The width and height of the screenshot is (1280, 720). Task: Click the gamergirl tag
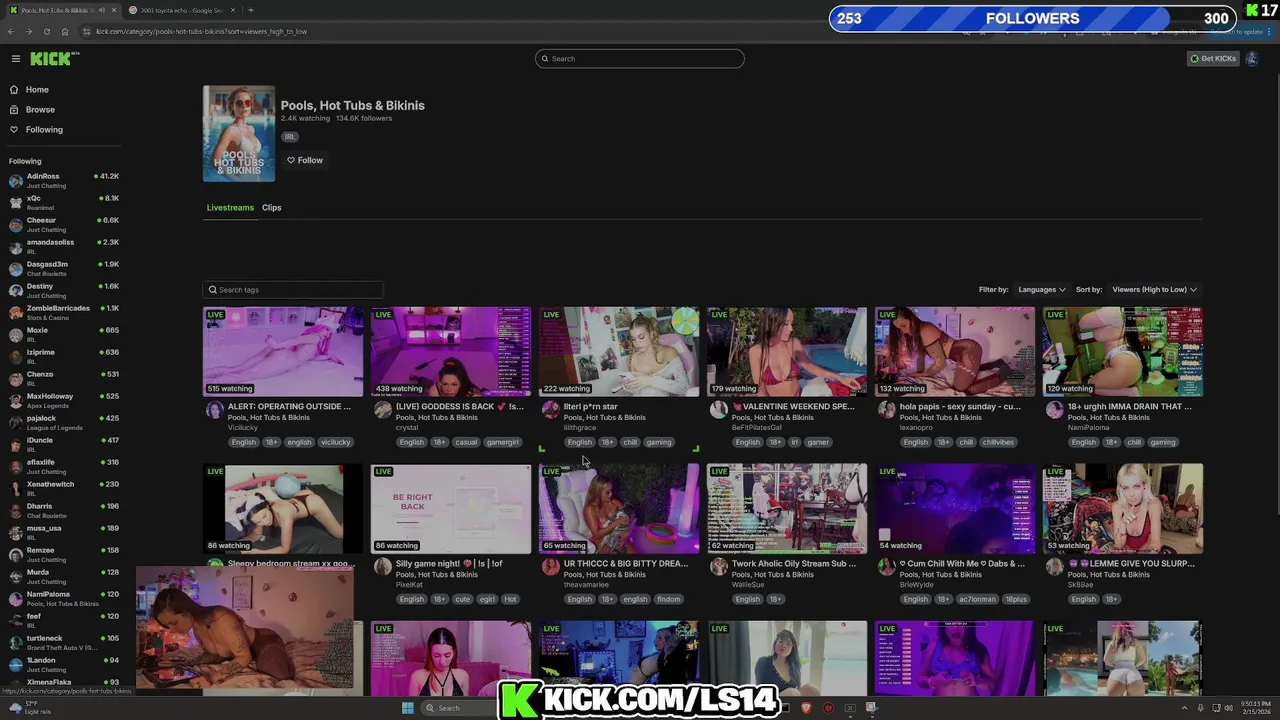pyautogui.click(x=503, y=442)
